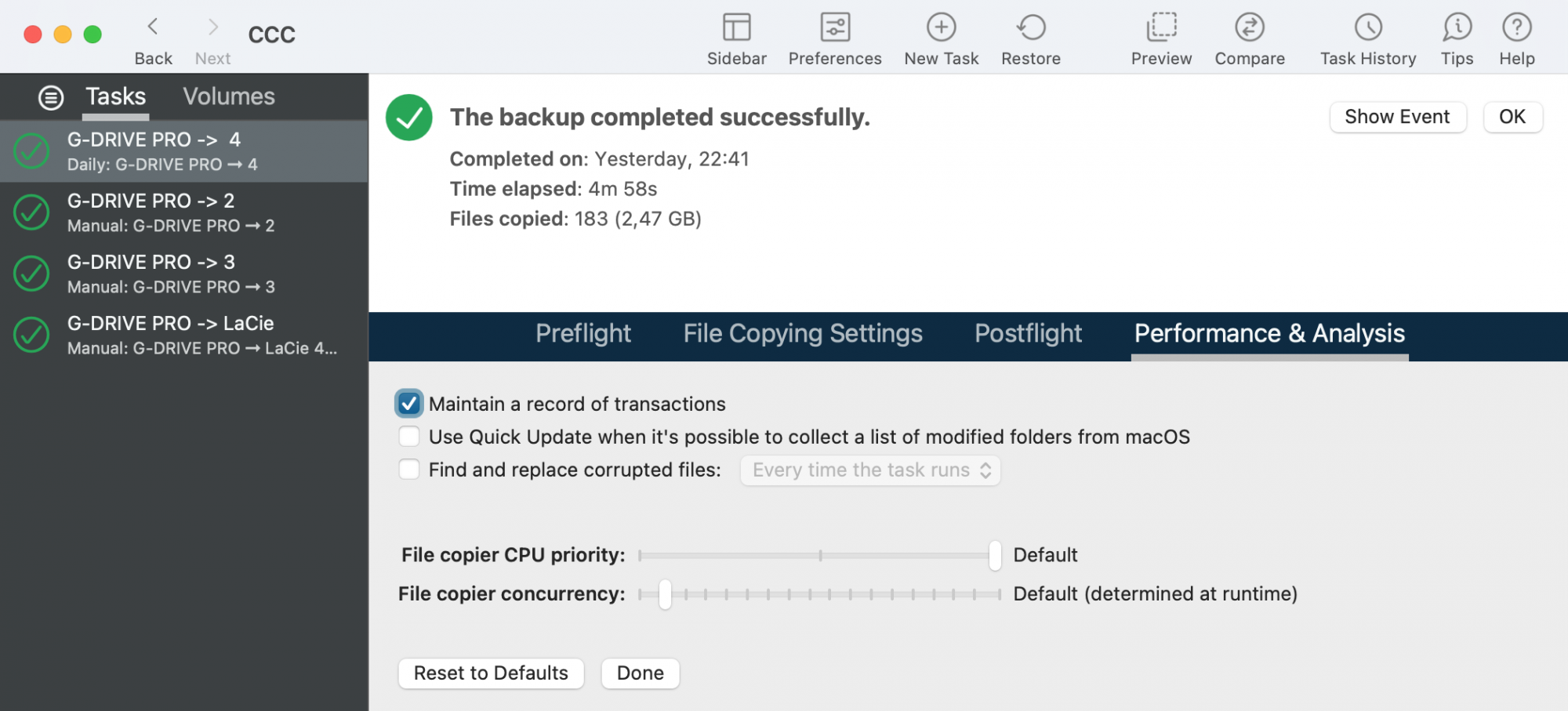This screenshot has width=1568, height=711.
Task: Open the Tips lightbulb icon
Action: pos(1457,28)
